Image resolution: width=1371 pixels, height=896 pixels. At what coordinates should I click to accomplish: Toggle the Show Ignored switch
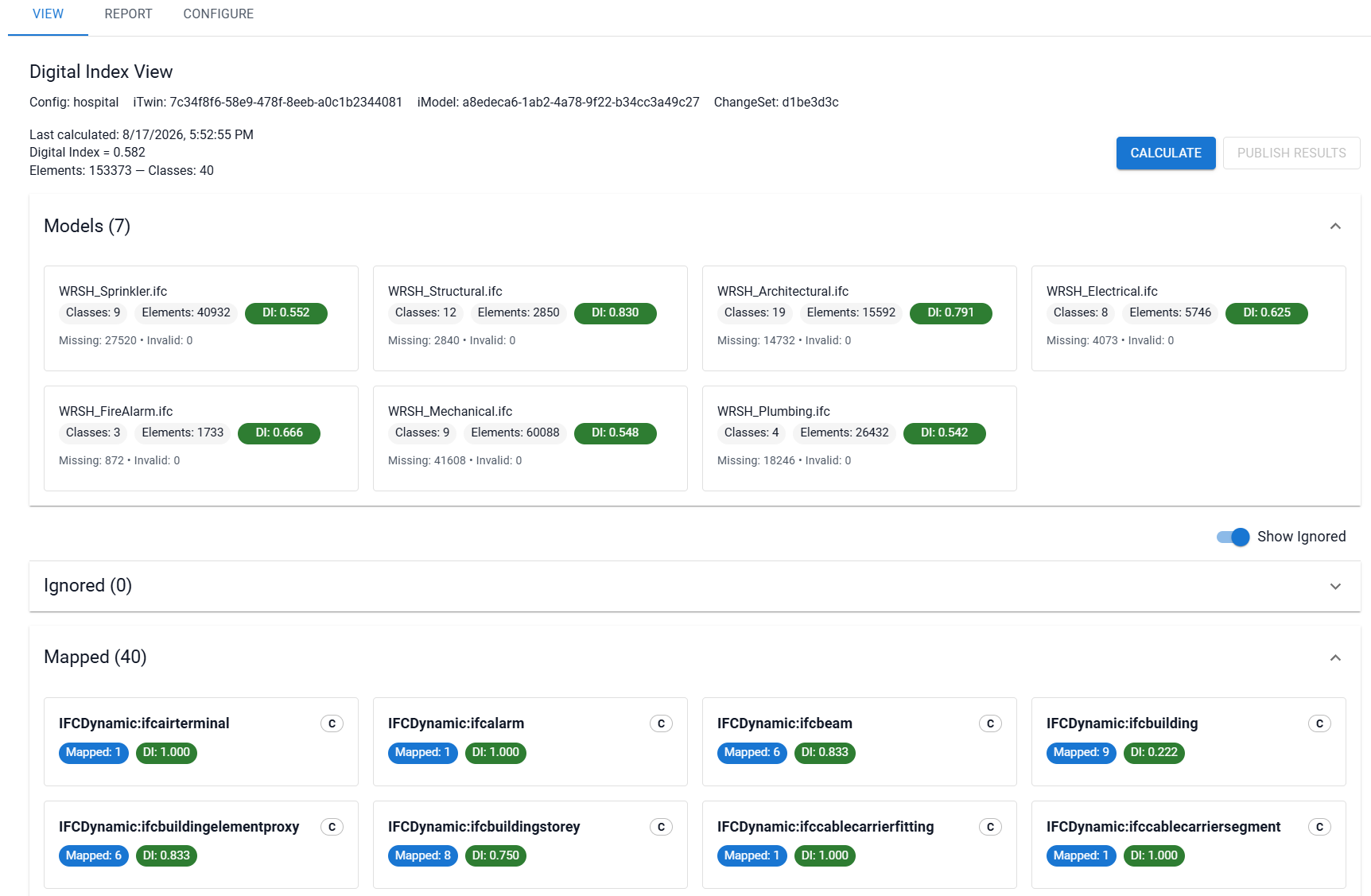pyautogui.click(x=1233, y=537)
